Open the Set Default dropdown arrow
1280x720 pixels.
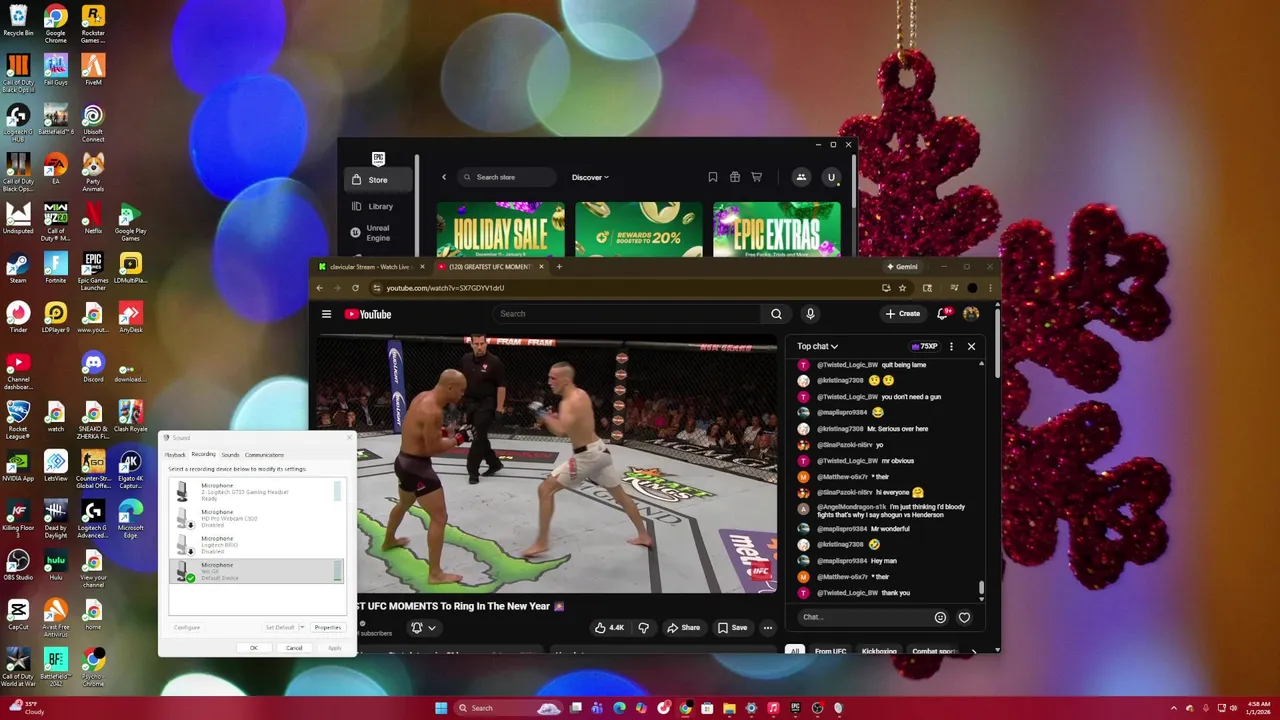(302, 627)
